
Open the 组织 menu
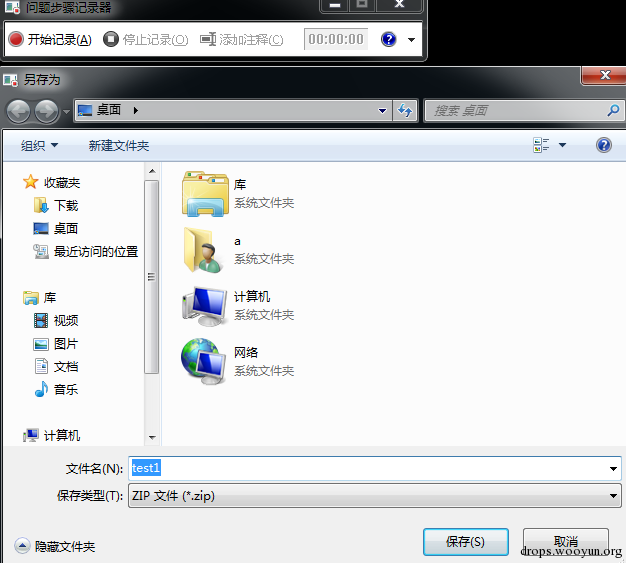pos(39,145)
